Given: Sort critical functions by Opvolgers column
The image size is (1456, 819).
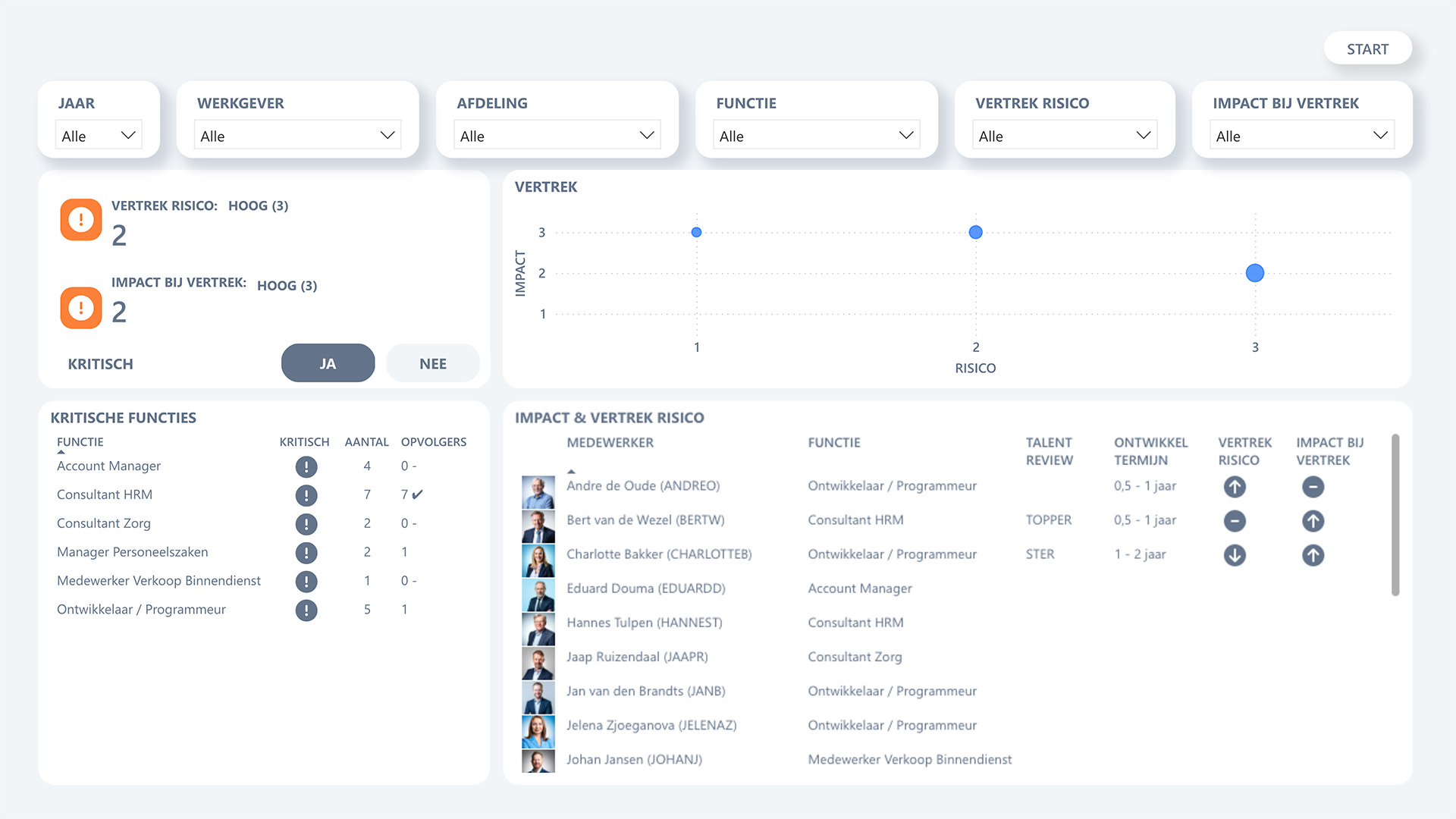Looking at the screenshot, I should click(x=434, y=442).
